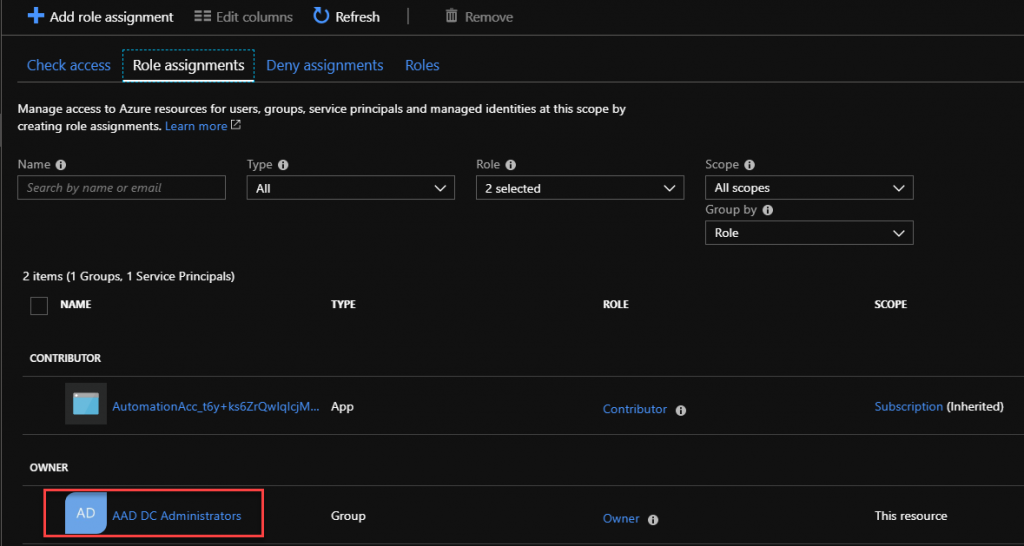Click the This resource scope text
The image size is (1024, 546).
(x=911, y=516)
